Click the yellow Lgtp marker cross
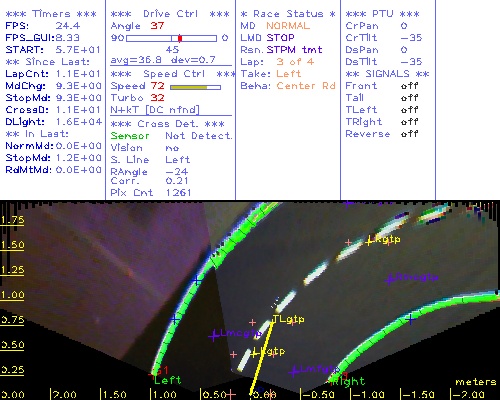Viewport: 500px width, 400px height. pyautogui.click(x=255, y=353)
